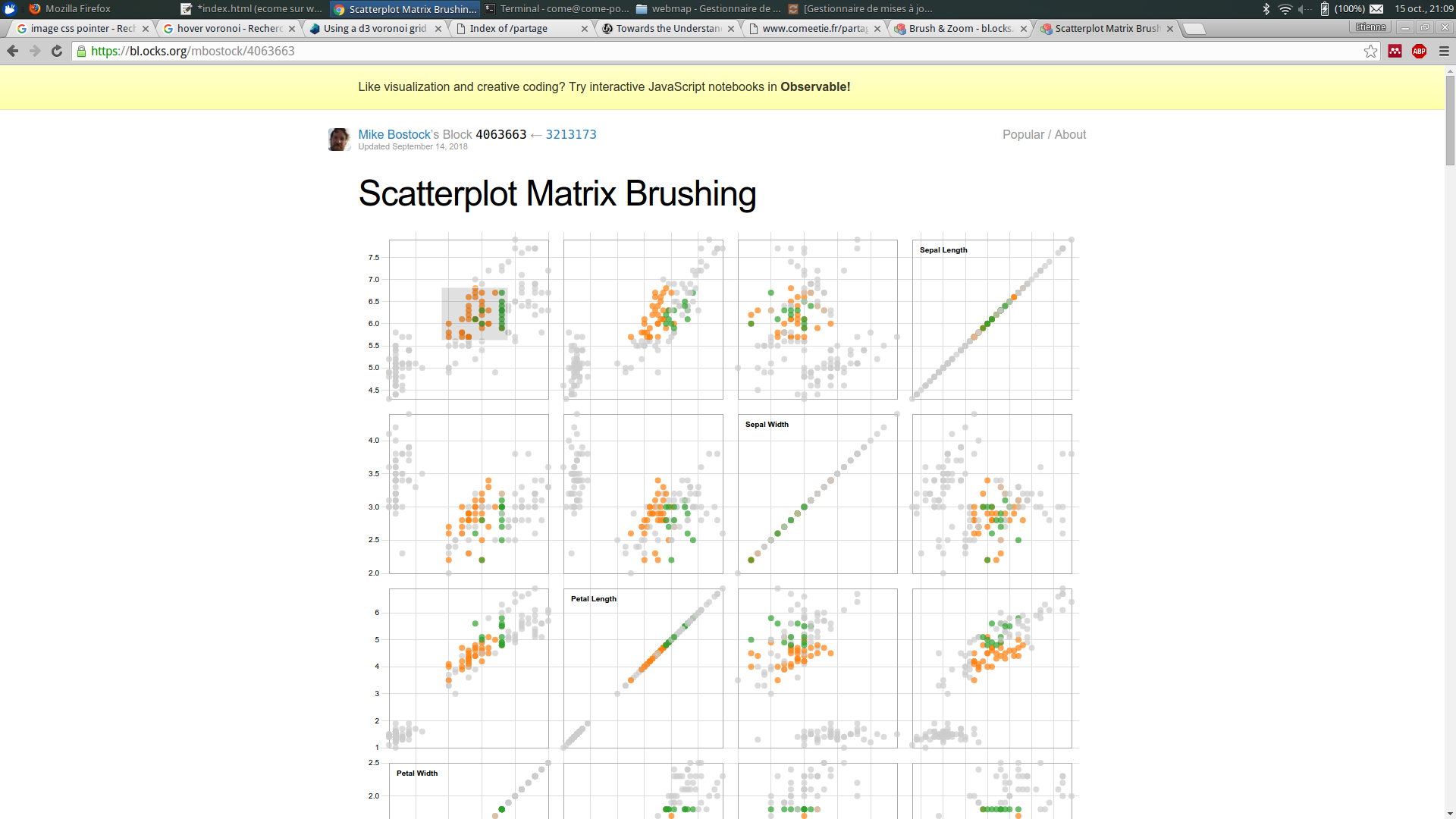Viewport: 1456px width, 819px height.
Task: Open Mike Bostock's profile link
Action: (x=394, y=134)
